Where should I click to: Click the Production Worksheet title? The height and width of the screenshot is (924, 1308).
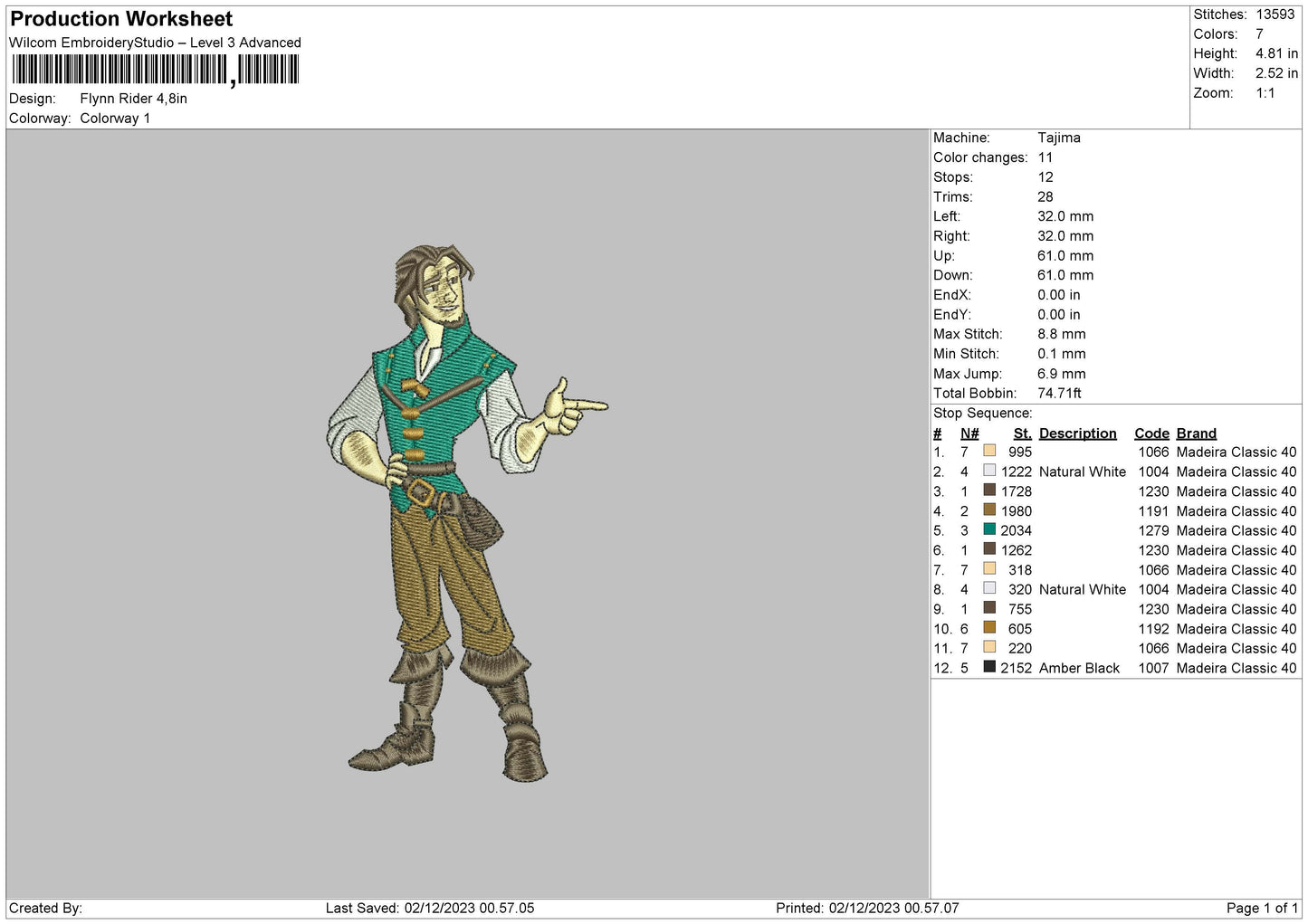click(x=121, y=19)
